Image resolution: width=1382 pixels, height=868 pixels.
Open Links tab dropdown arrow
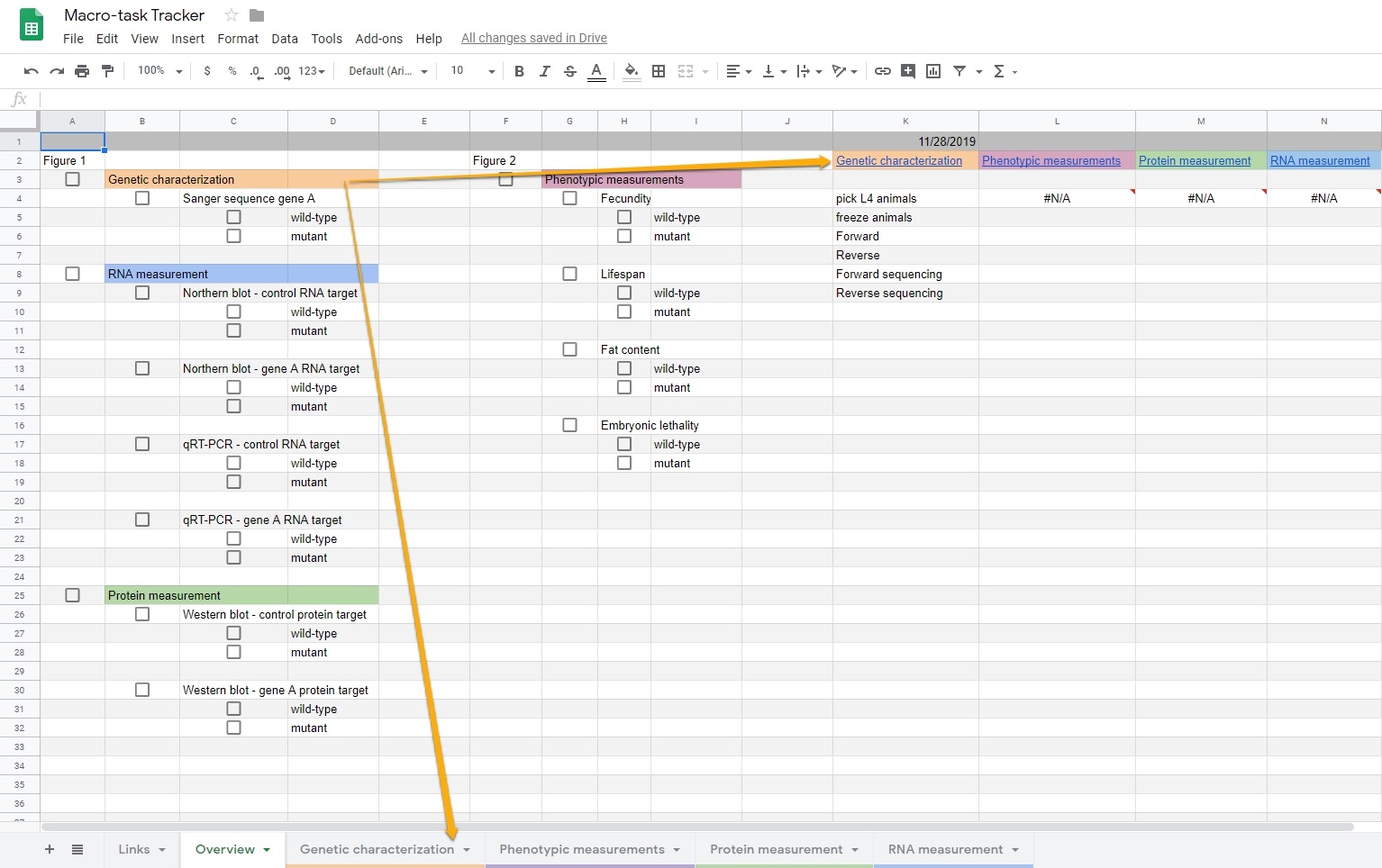162,850
